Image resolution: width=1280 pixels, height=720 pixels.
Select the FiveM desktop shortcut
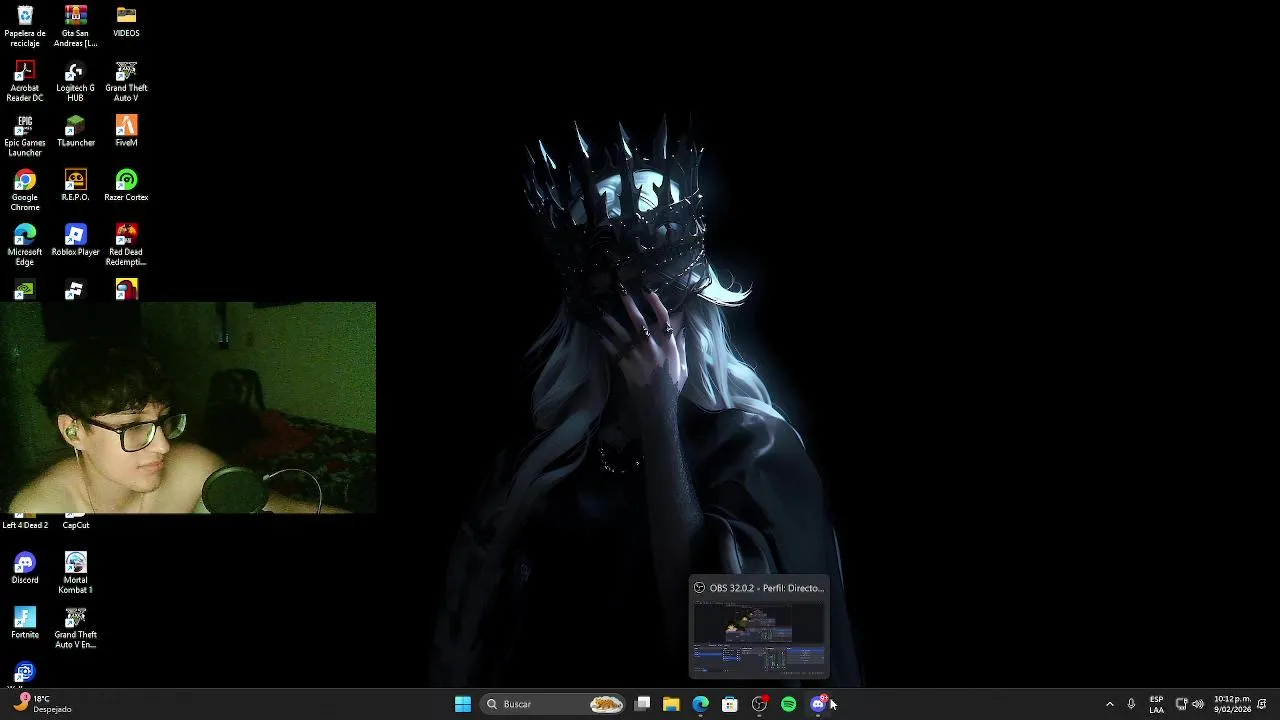pos(126,131)
